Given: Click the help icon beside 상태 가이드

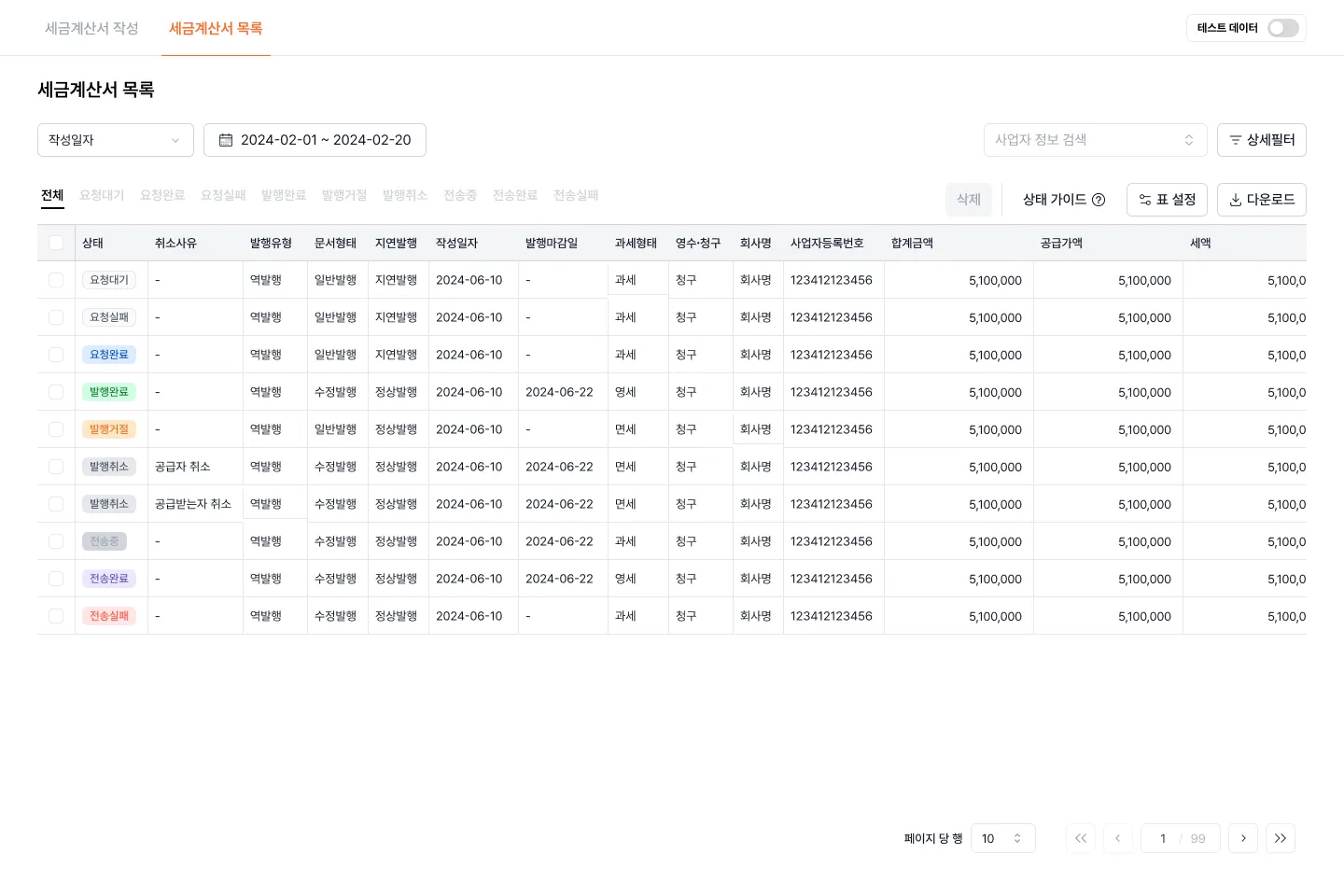Looking at the screenshot, I should tap(1099, 200).
